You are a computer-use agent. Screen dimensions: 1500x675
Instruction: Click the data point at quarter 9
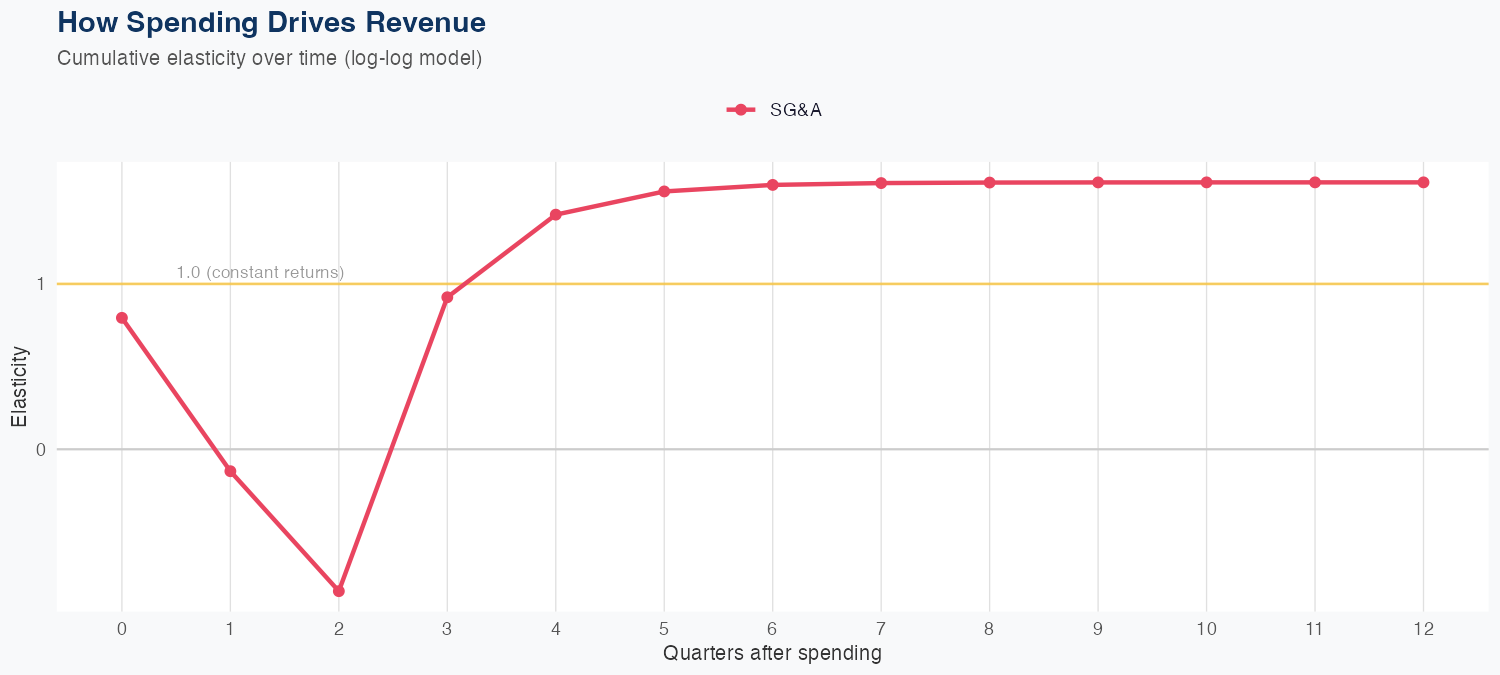1098,182
